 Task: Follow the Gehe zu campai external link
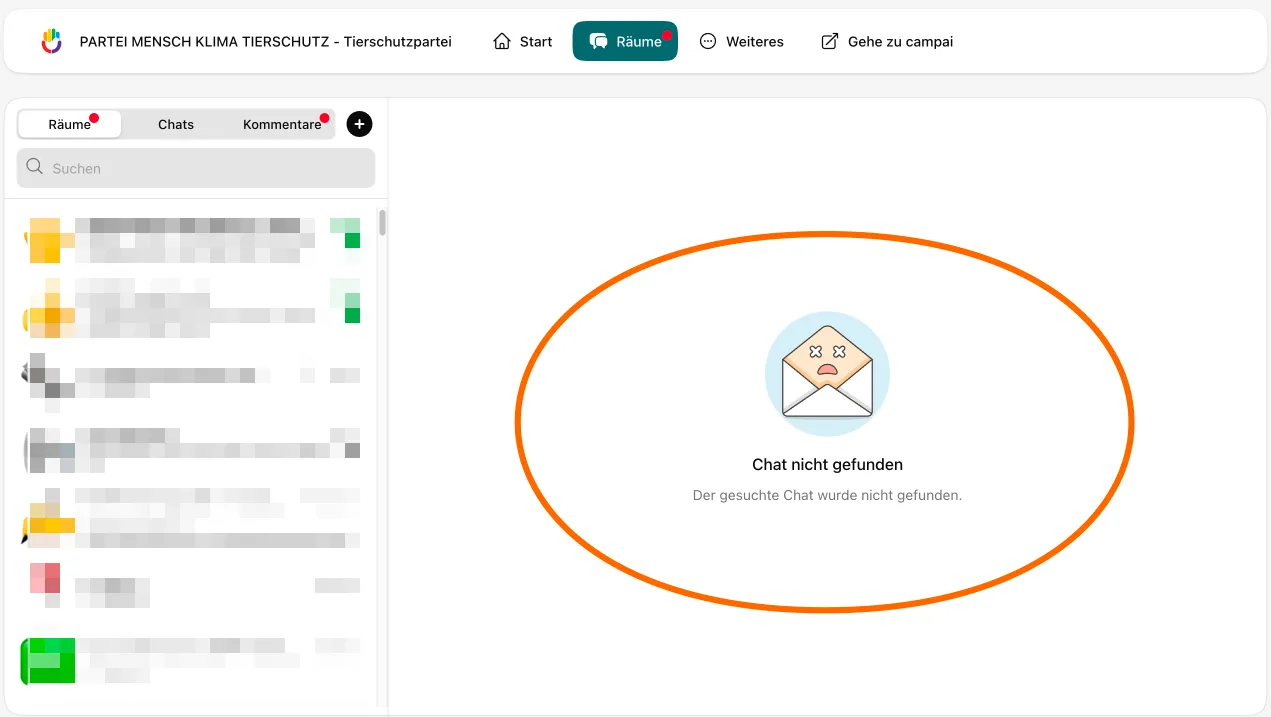click(886, 41)
